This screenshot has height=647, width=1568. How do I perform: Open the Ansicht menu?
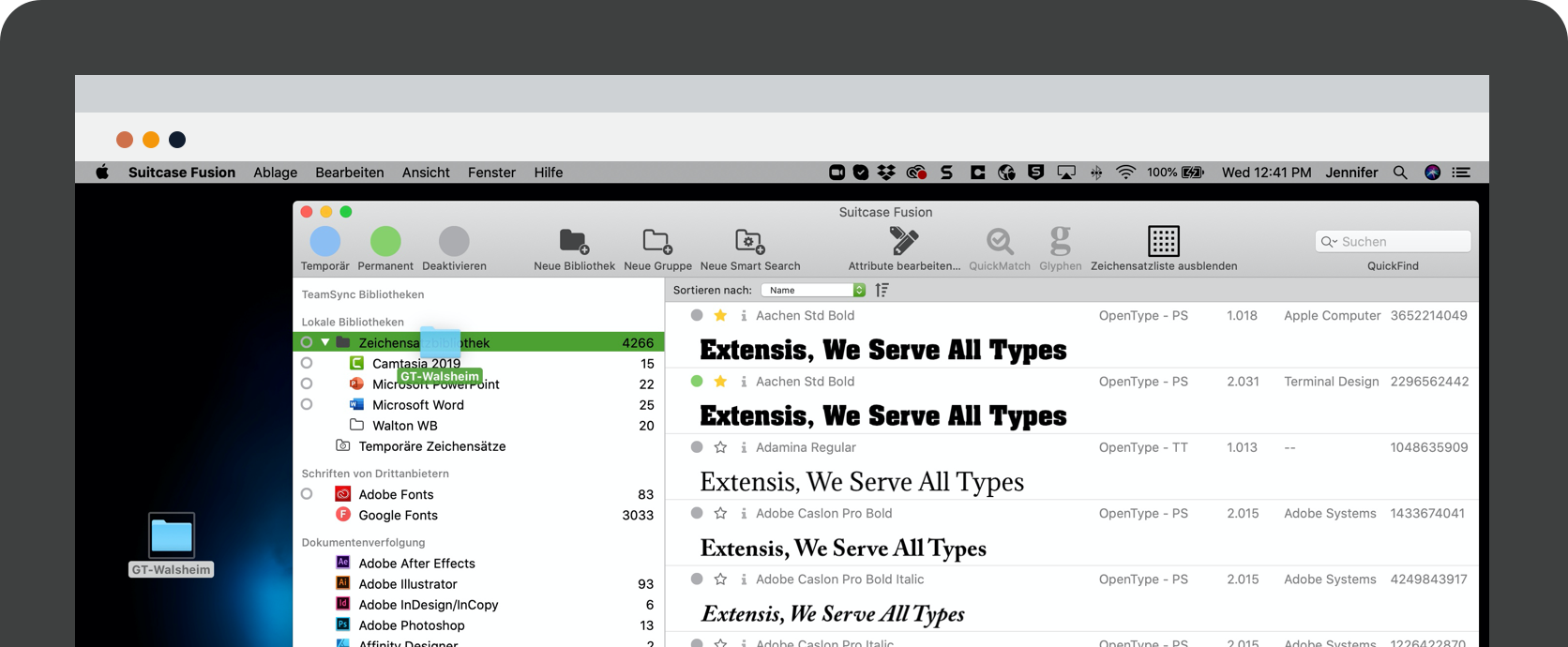(x=426, y=173)
